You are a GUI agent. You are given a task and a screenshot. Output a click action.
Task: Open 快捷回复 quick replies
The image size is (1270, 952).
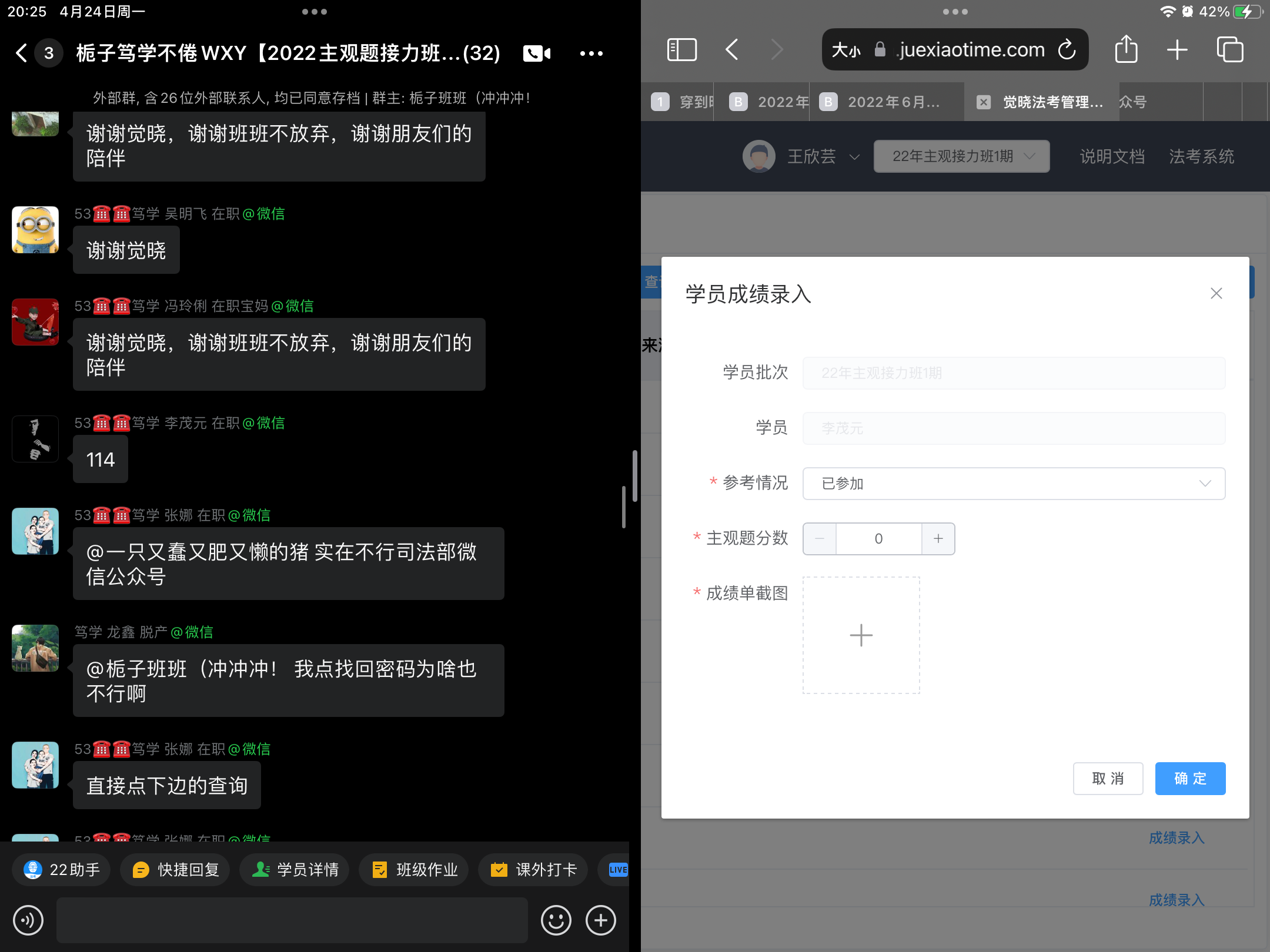pos(175,869)
